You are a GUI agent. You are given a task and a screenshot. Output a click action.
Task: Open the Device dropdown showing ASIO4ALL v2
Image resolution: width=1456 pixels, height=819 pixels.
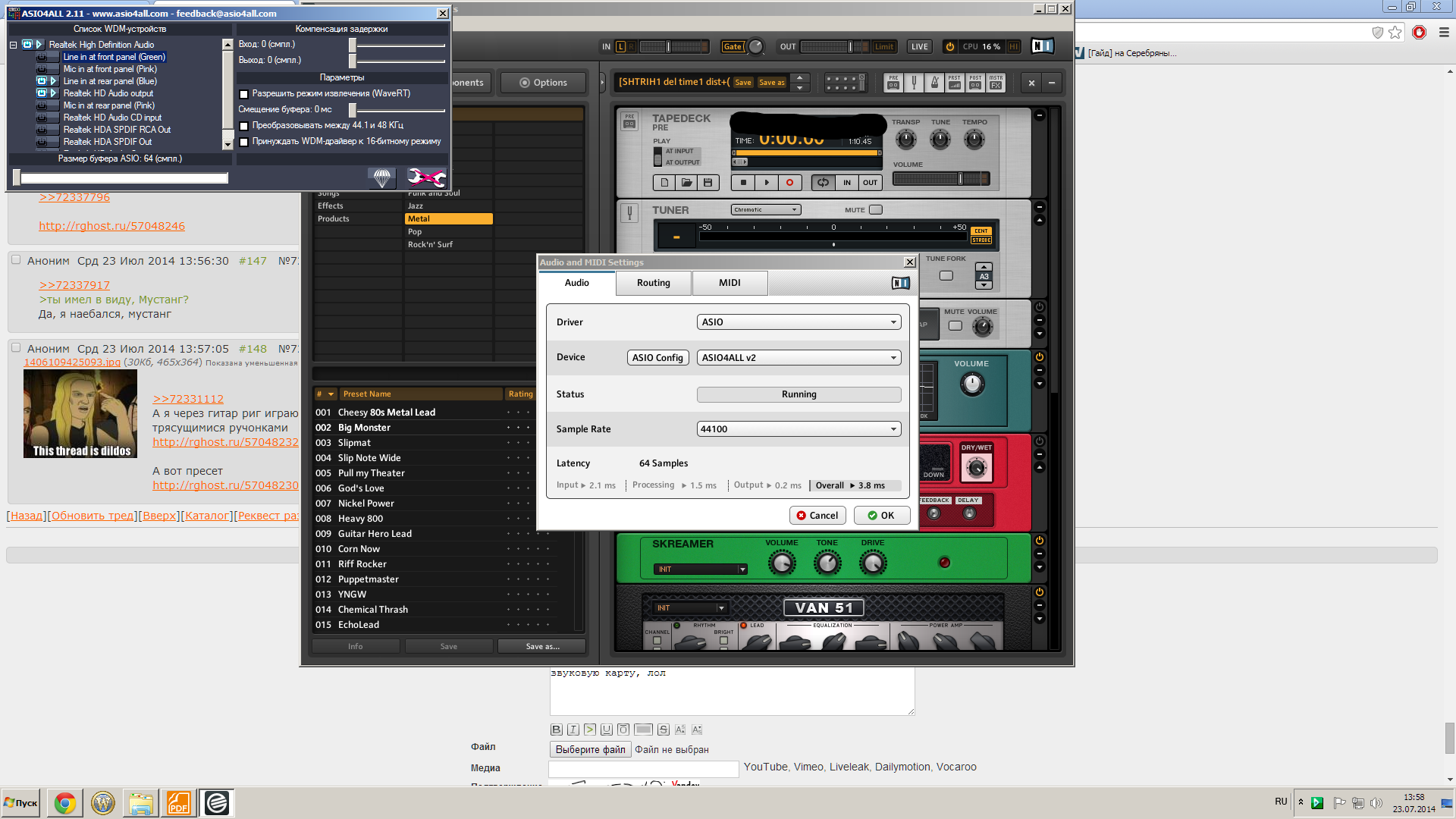[799, 358]
